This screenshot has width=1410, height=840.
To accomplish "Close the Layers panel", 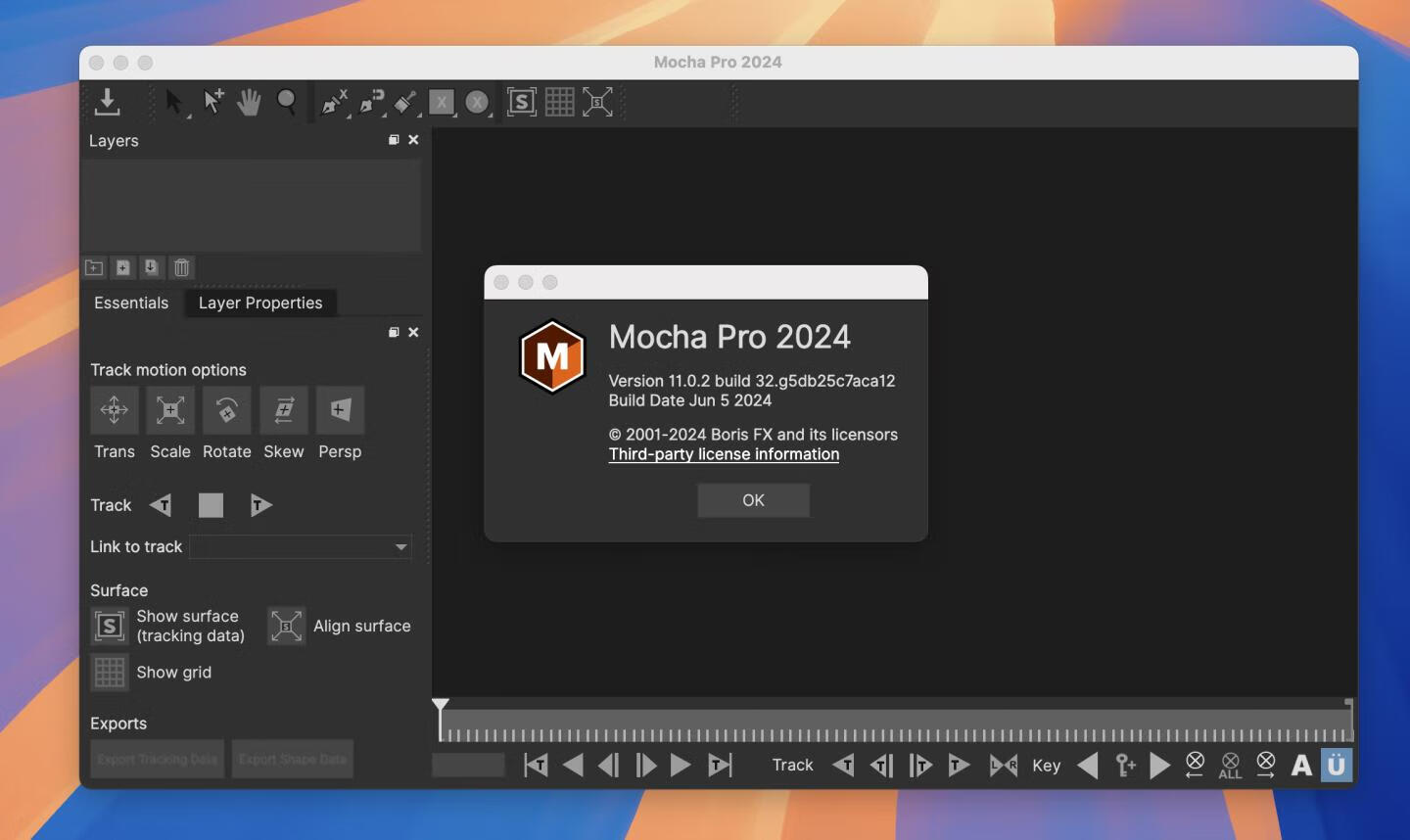I will coord(413,140).
